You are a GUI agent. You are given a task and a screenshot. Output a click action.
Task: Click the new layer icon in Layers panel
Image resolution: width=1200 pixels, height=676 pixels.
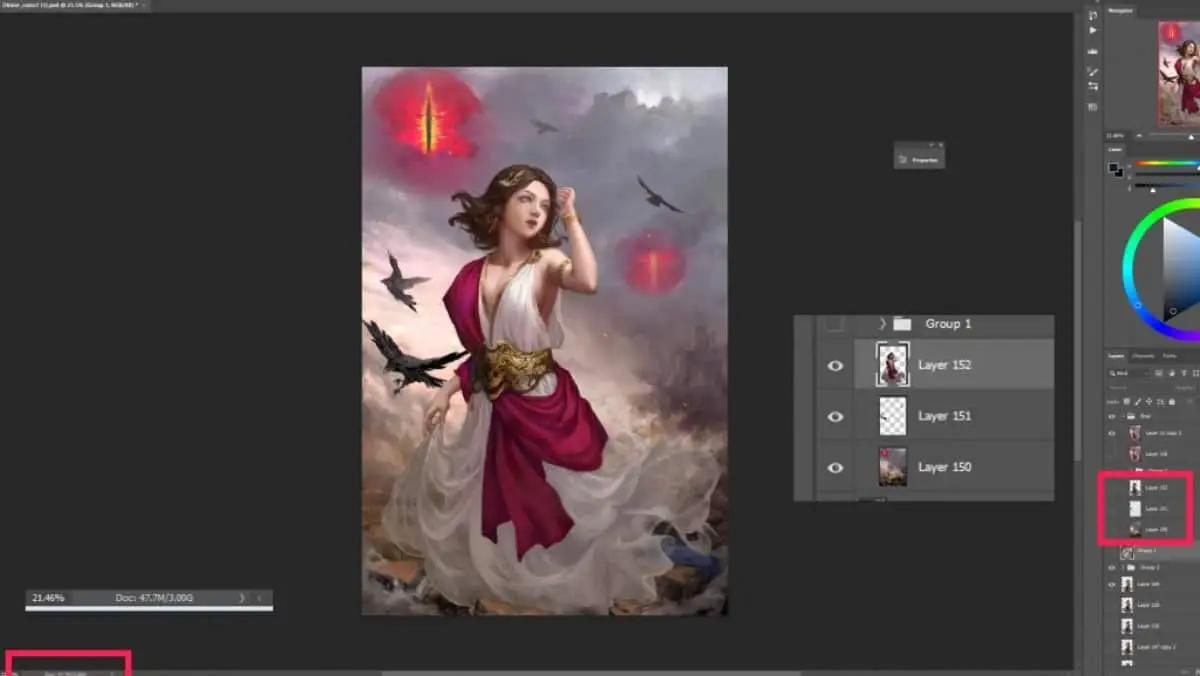point(1184,672)
